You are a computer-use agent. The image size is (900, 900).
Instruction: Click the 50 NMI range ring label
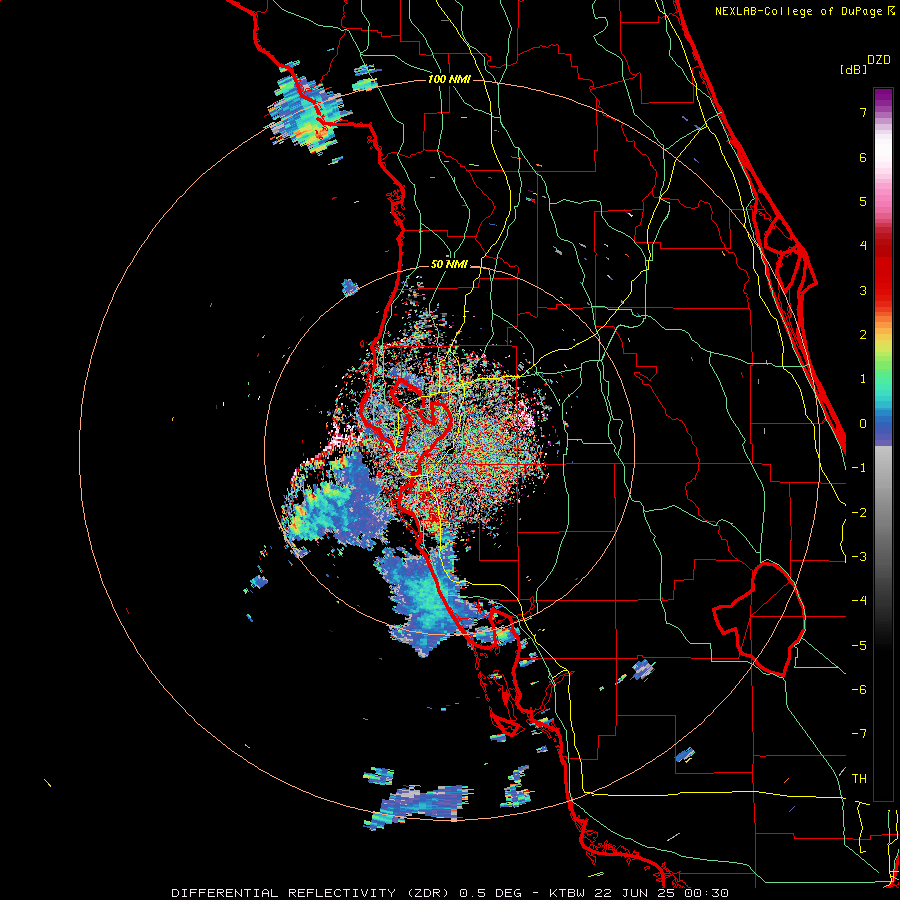tap(449, 264)
